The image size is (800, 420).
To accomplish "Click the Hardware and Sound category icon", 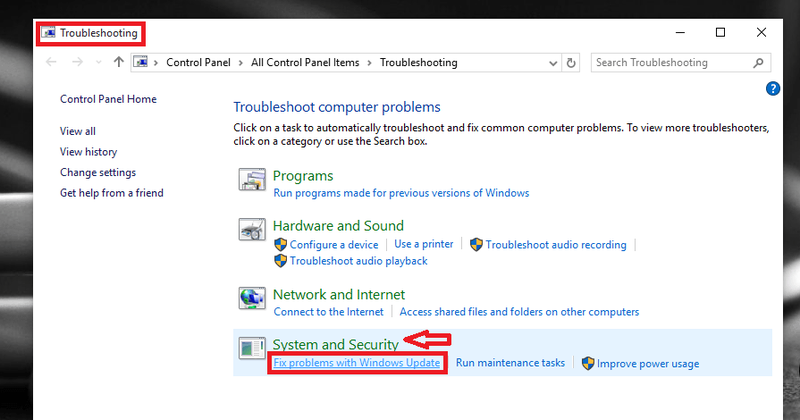I will click(252, 229).
